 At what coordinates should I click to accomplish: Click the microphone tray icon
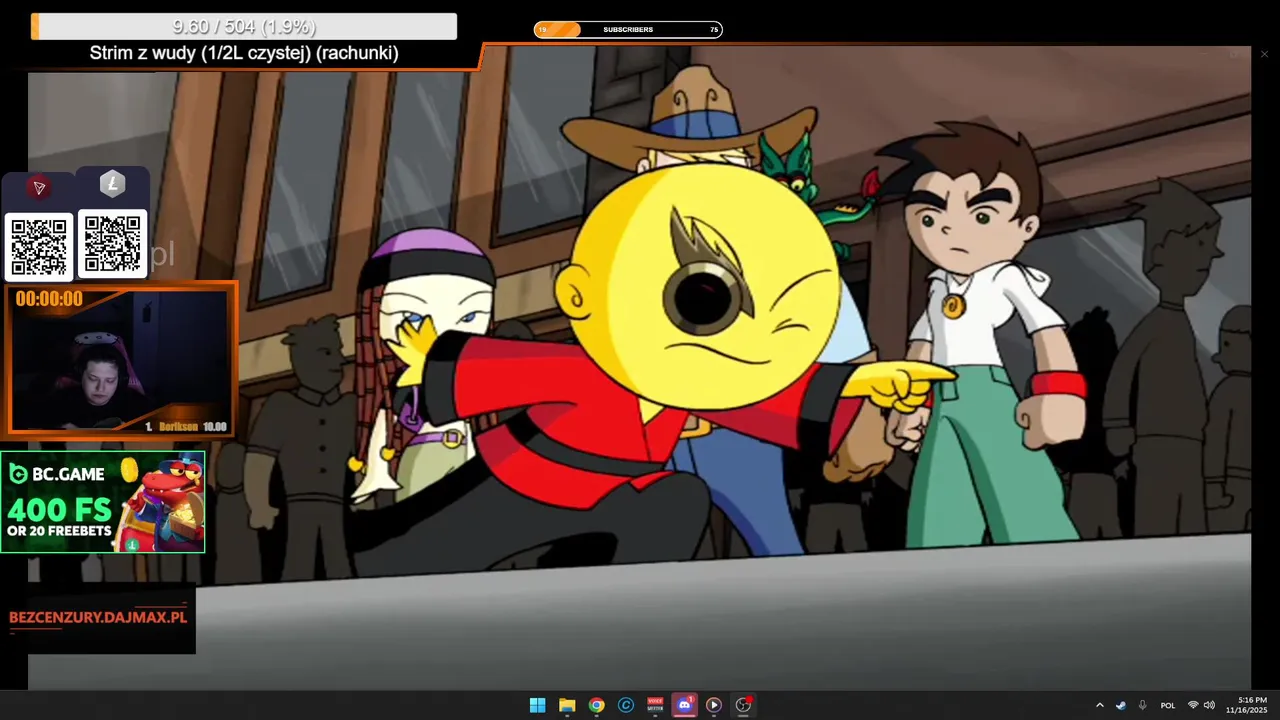click(1142, 705)
